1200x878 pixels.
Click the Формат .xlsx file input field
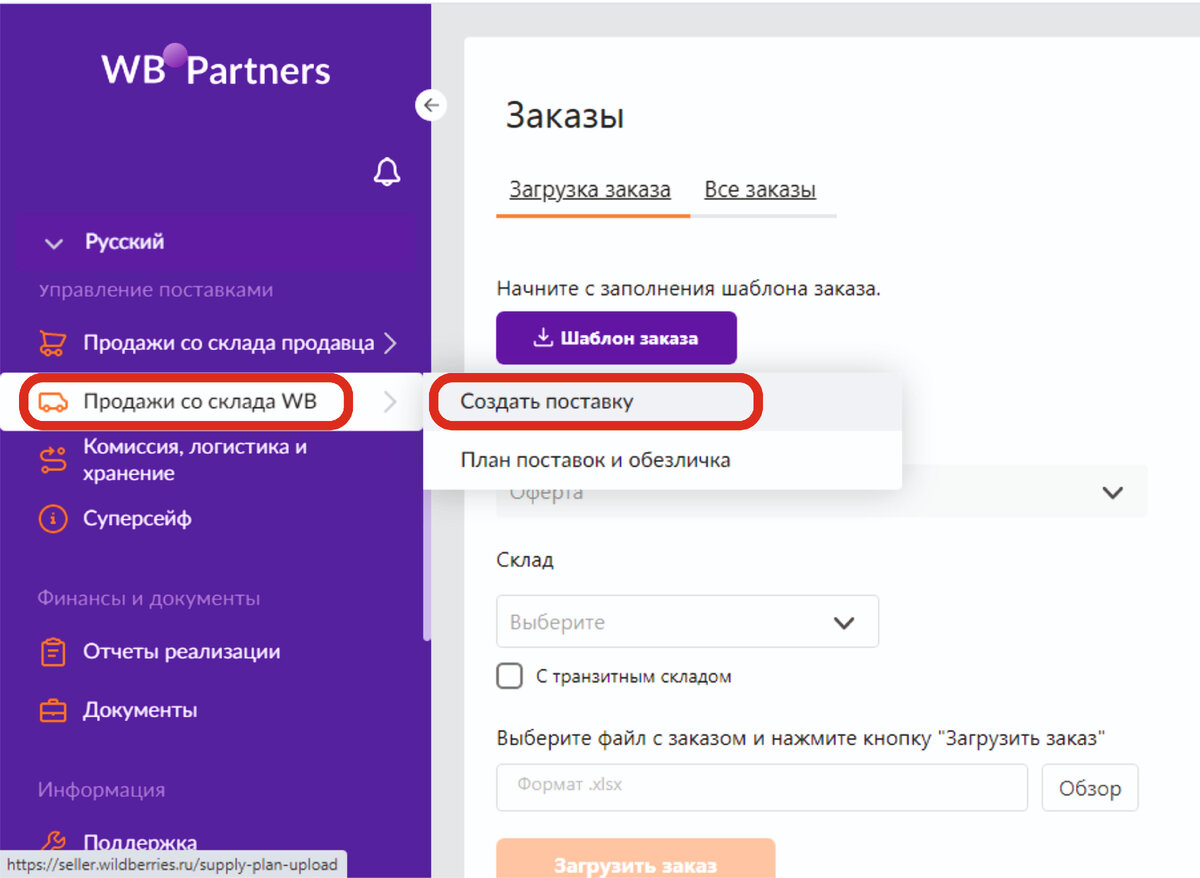[762, 788]
